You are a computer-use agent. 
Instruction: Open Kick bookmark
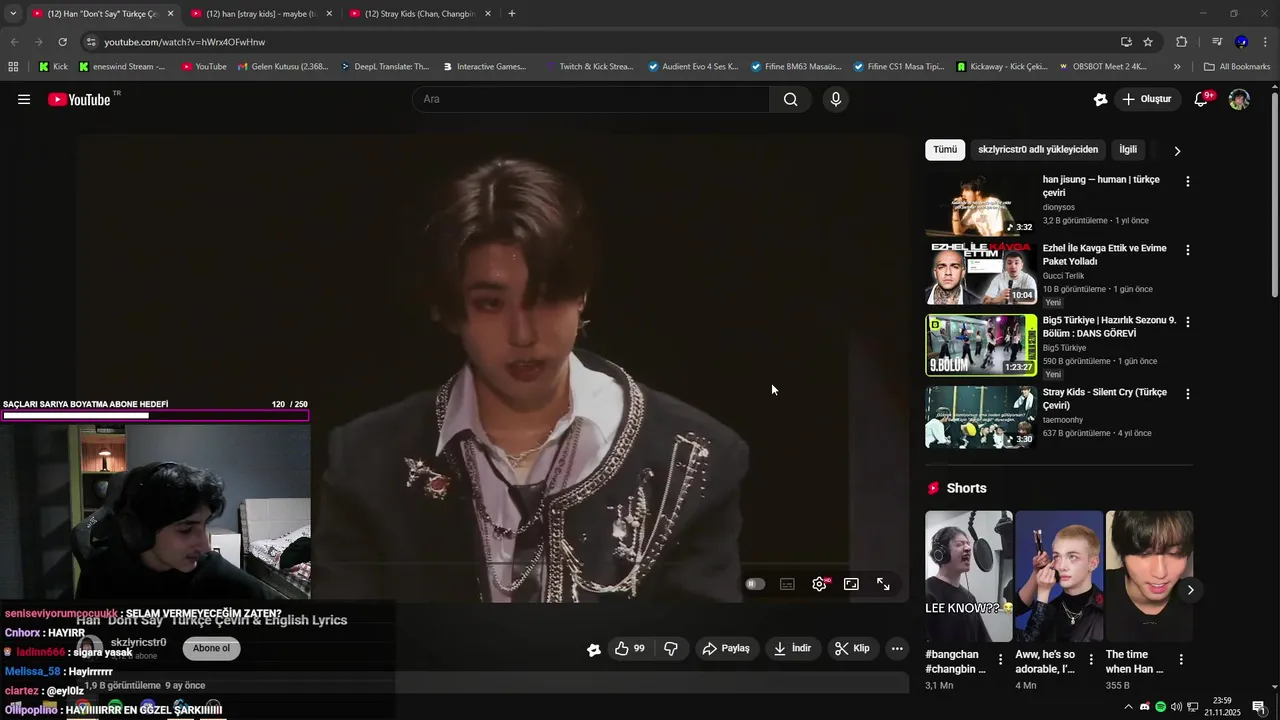[53, 67]
